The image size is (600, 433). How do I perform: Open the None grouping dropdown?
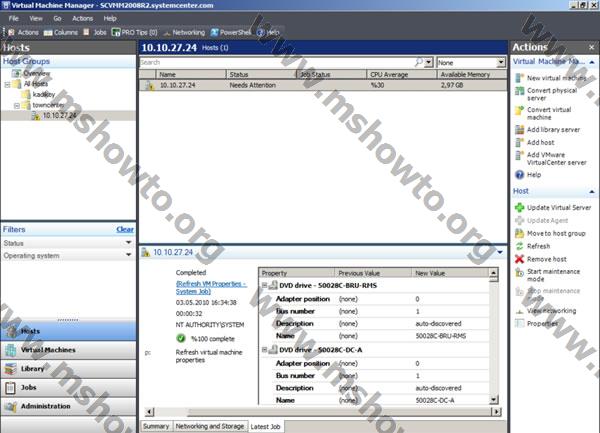[501, 62]
